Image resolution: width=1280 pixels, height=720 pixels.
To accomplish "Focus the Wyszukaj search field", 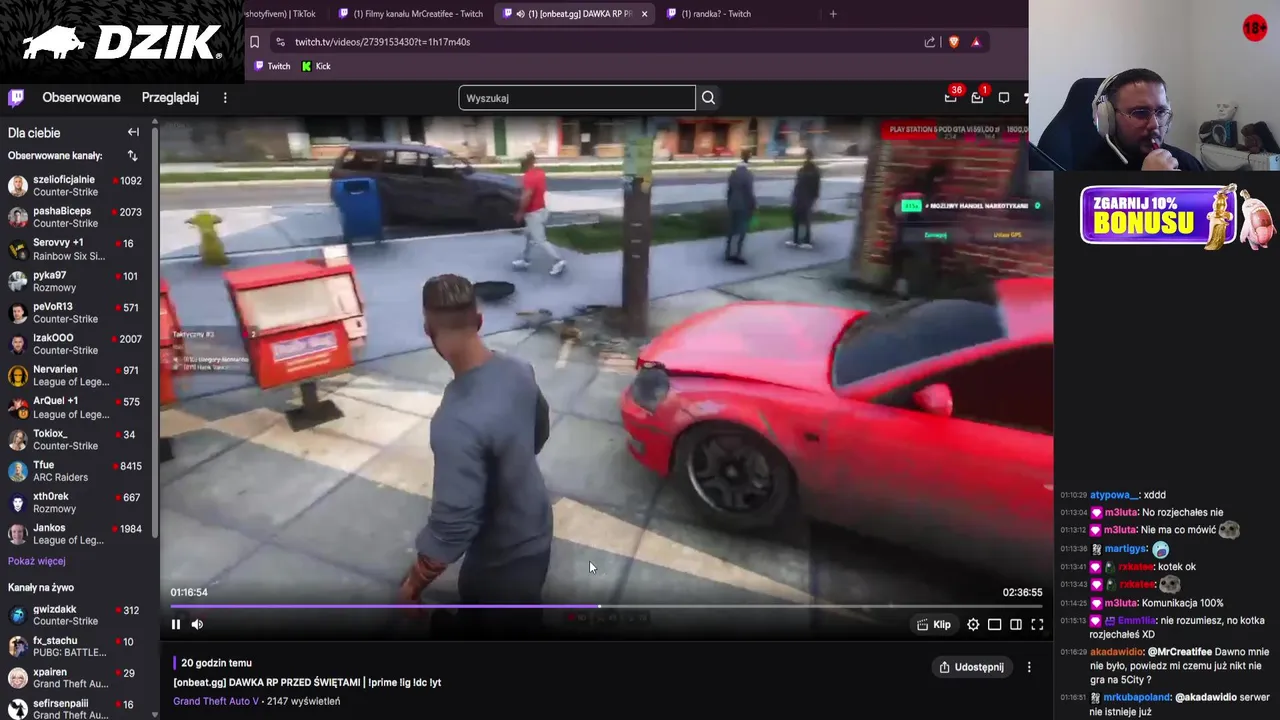I will [577, 98].
